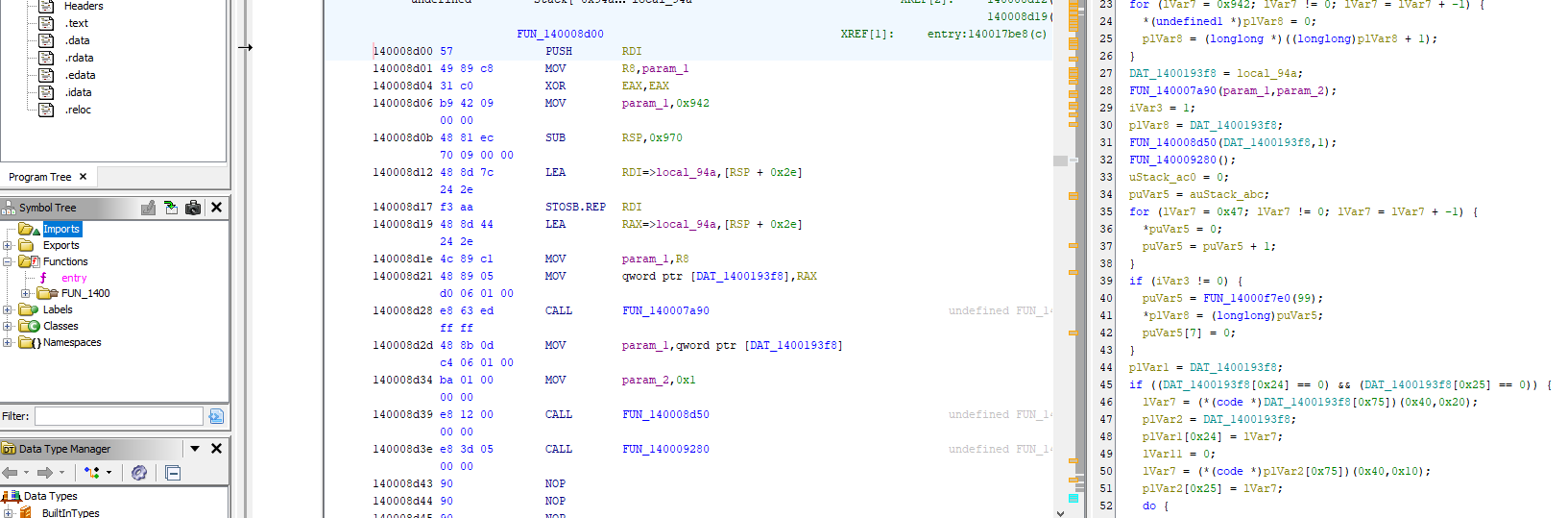Click the filter options icon beside Filter field
The width and height of the screenshot is (1568, 518).
(216, 416)
